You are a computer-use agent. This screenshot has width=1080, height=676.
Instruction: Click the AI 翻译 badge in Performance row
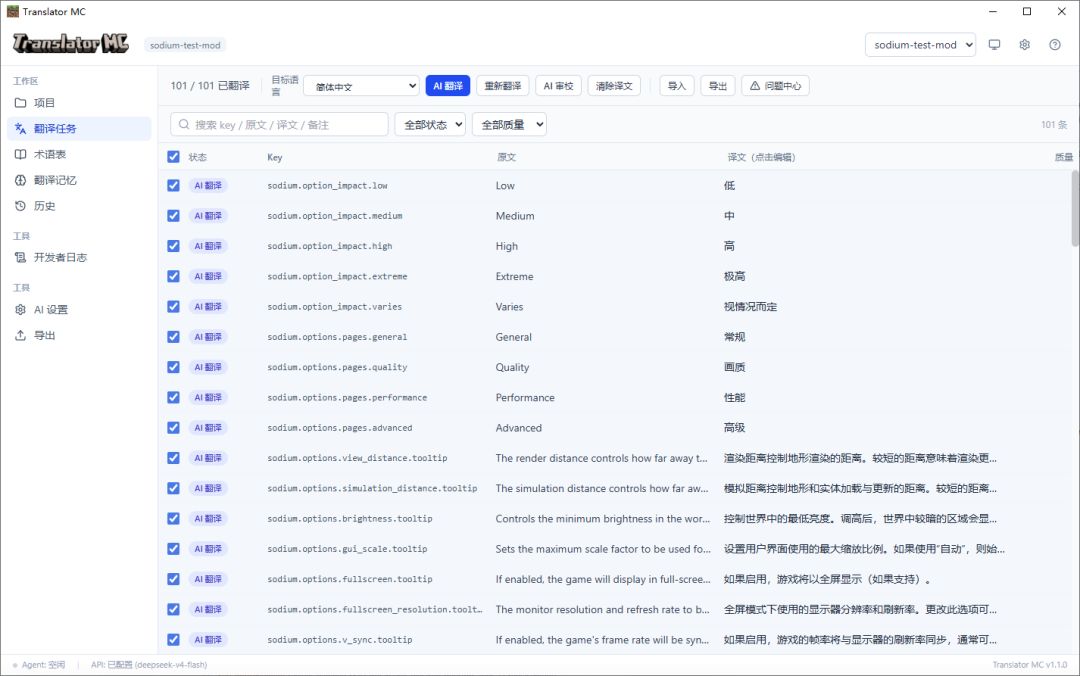208,398
